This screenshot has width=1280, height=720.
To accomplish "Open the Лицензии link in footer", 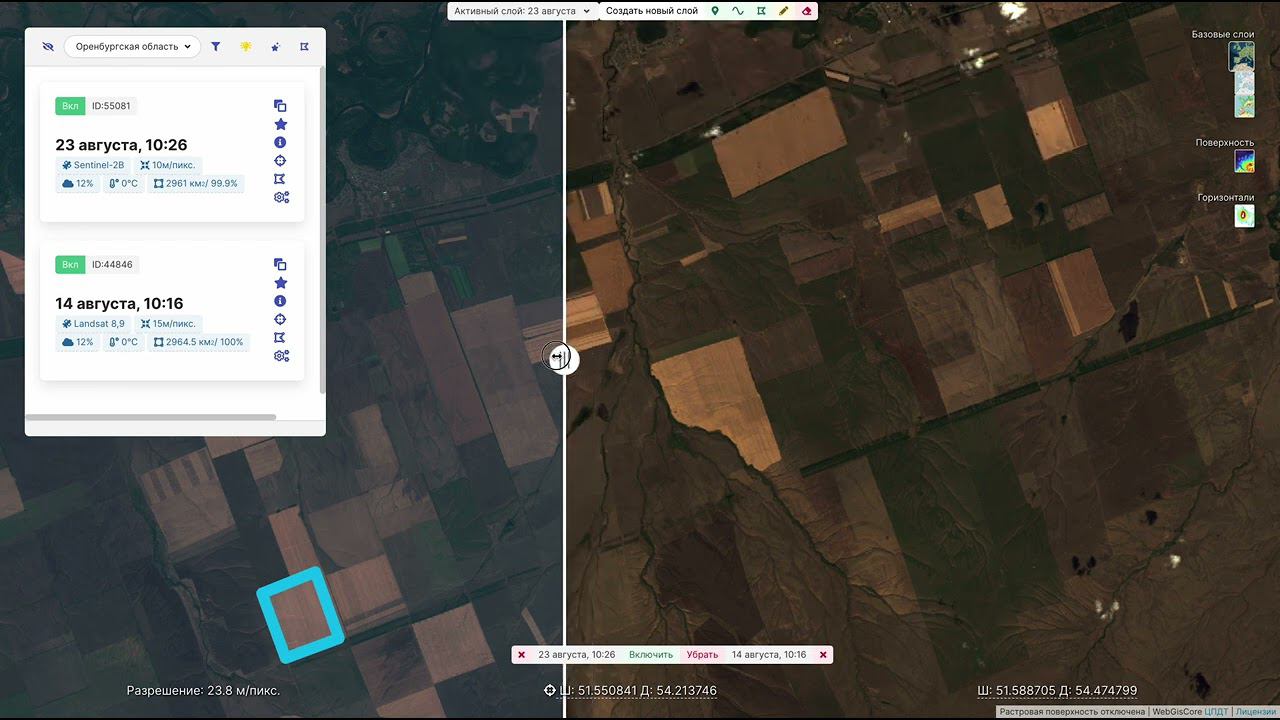I will [x=1255, y=712].
